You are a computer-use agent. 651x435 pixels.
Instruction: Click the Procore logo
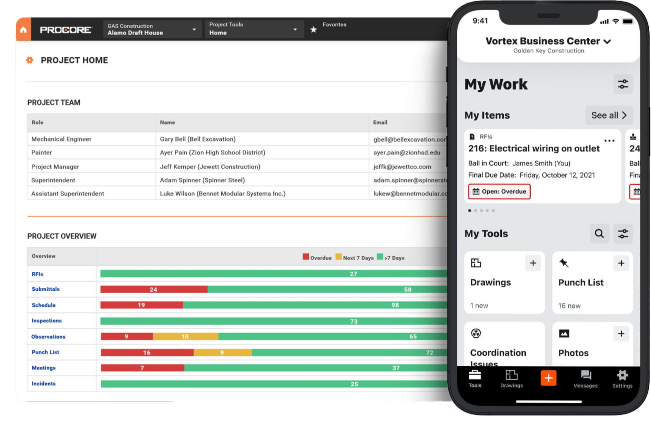[66, 30]
